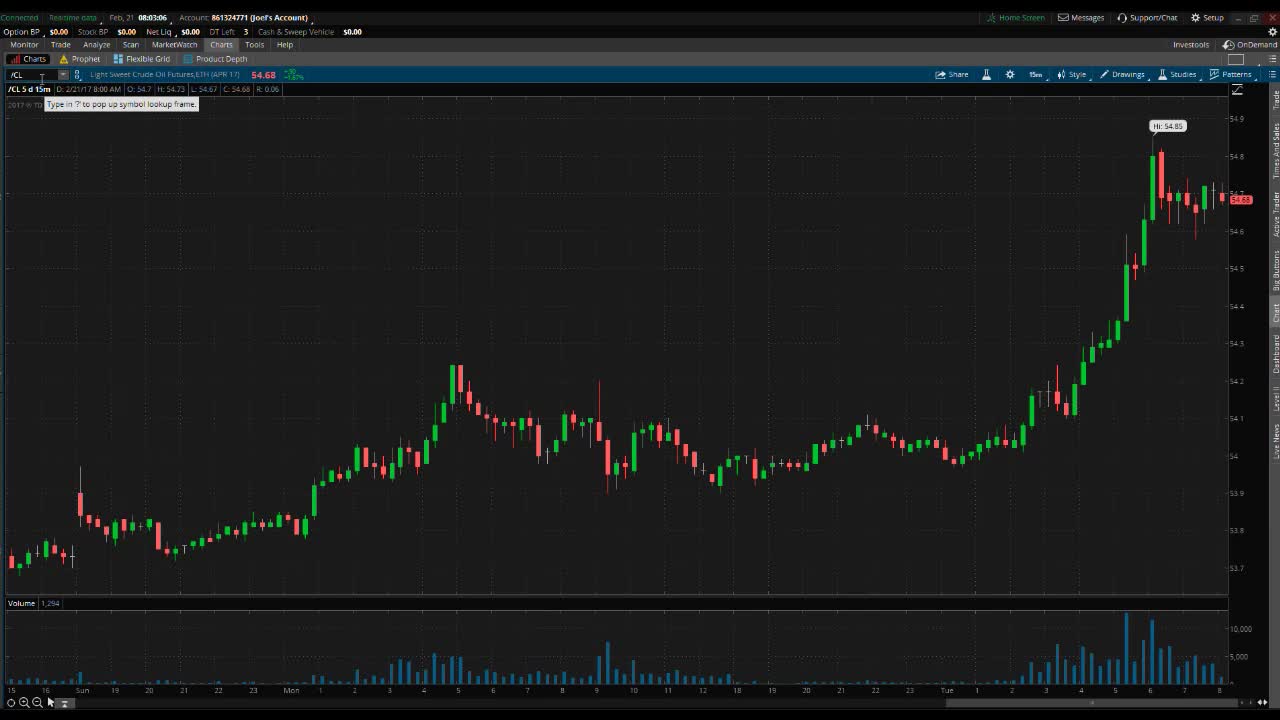This screenshot has height=720, width=1280.
Task: Open the Style candlestick menu
Action: pyautogui.click(x=1072, y=75)
